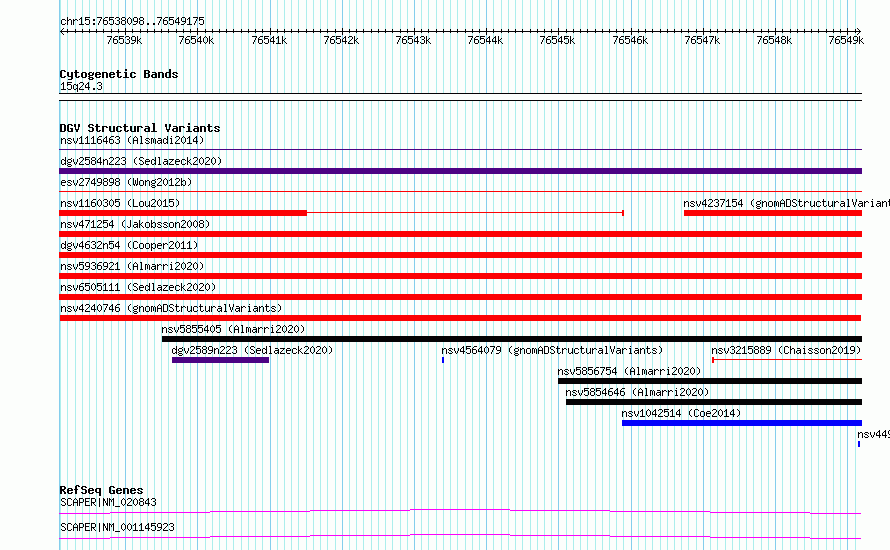Click the 76539k ruler tick label

click(x=124, y=40)
